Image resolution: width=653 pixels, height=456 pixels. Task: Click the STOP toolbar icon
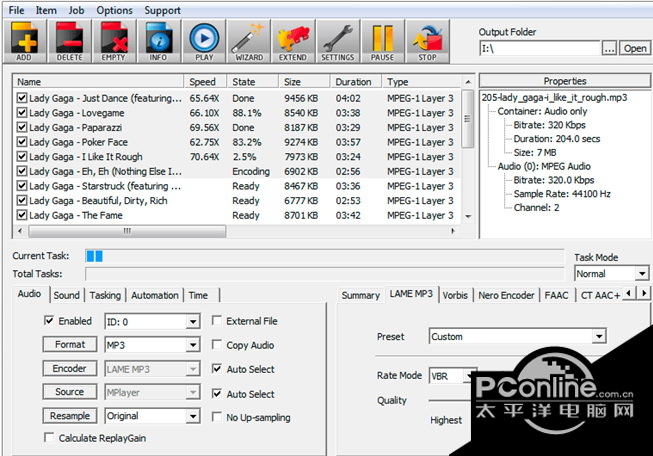click(428, 41)
